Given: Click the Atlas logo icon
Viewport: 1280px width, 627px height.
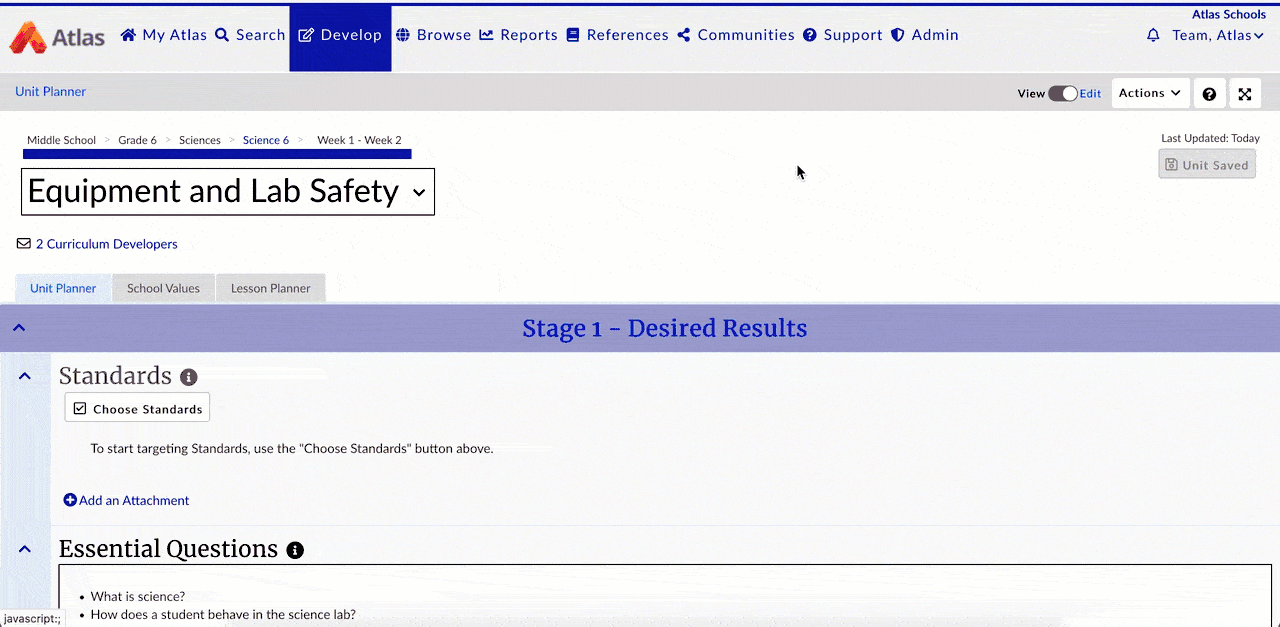Looking at the screenshot, I should pyautogui.click(x=28, y=37).
